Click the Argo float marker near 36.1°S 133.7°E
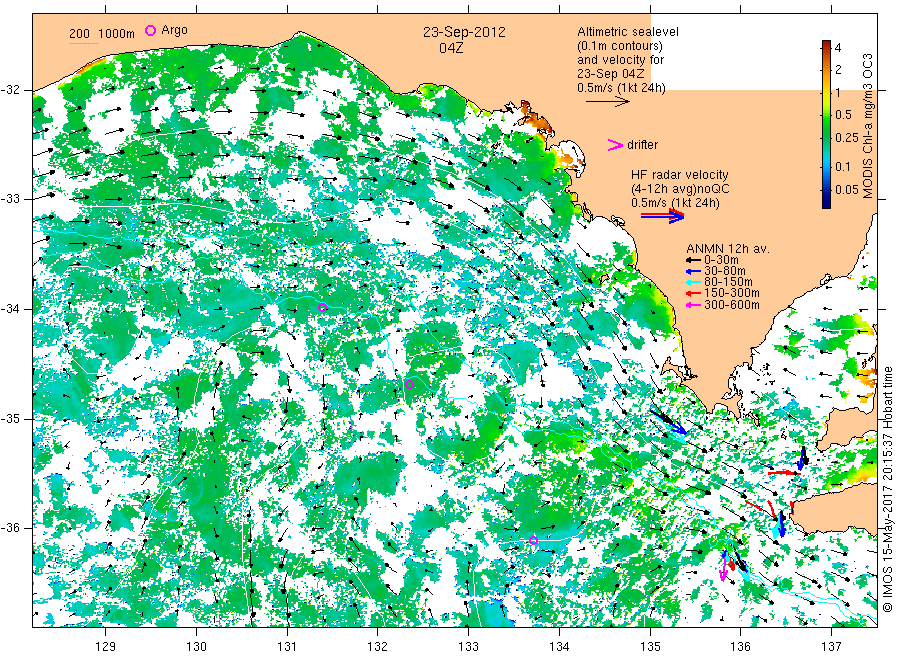900x660 pixels. tap(533, 541)
